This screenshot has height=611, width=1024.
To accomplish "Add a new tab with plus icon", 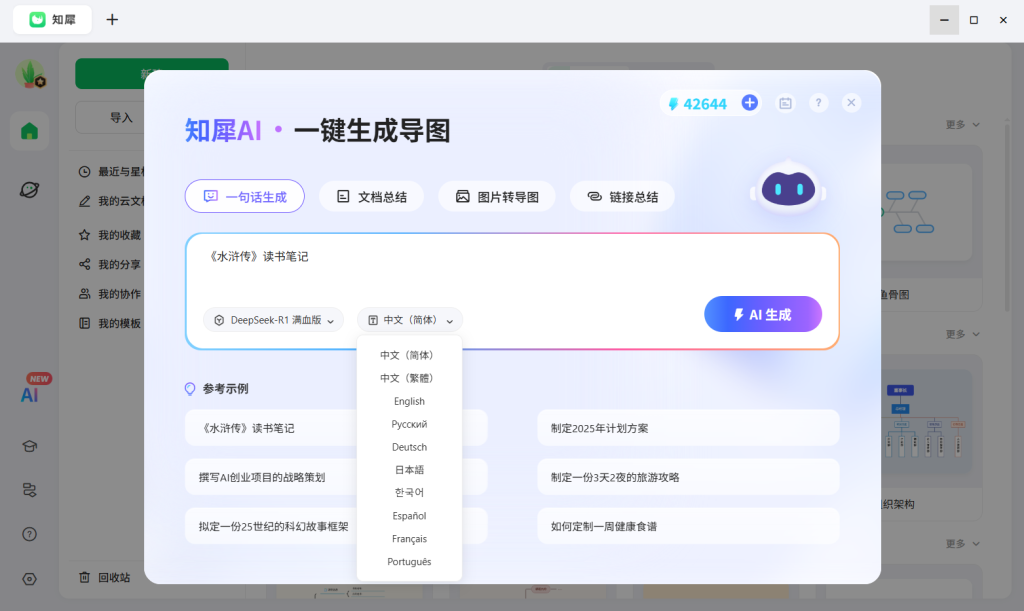I will pos(112,20).
